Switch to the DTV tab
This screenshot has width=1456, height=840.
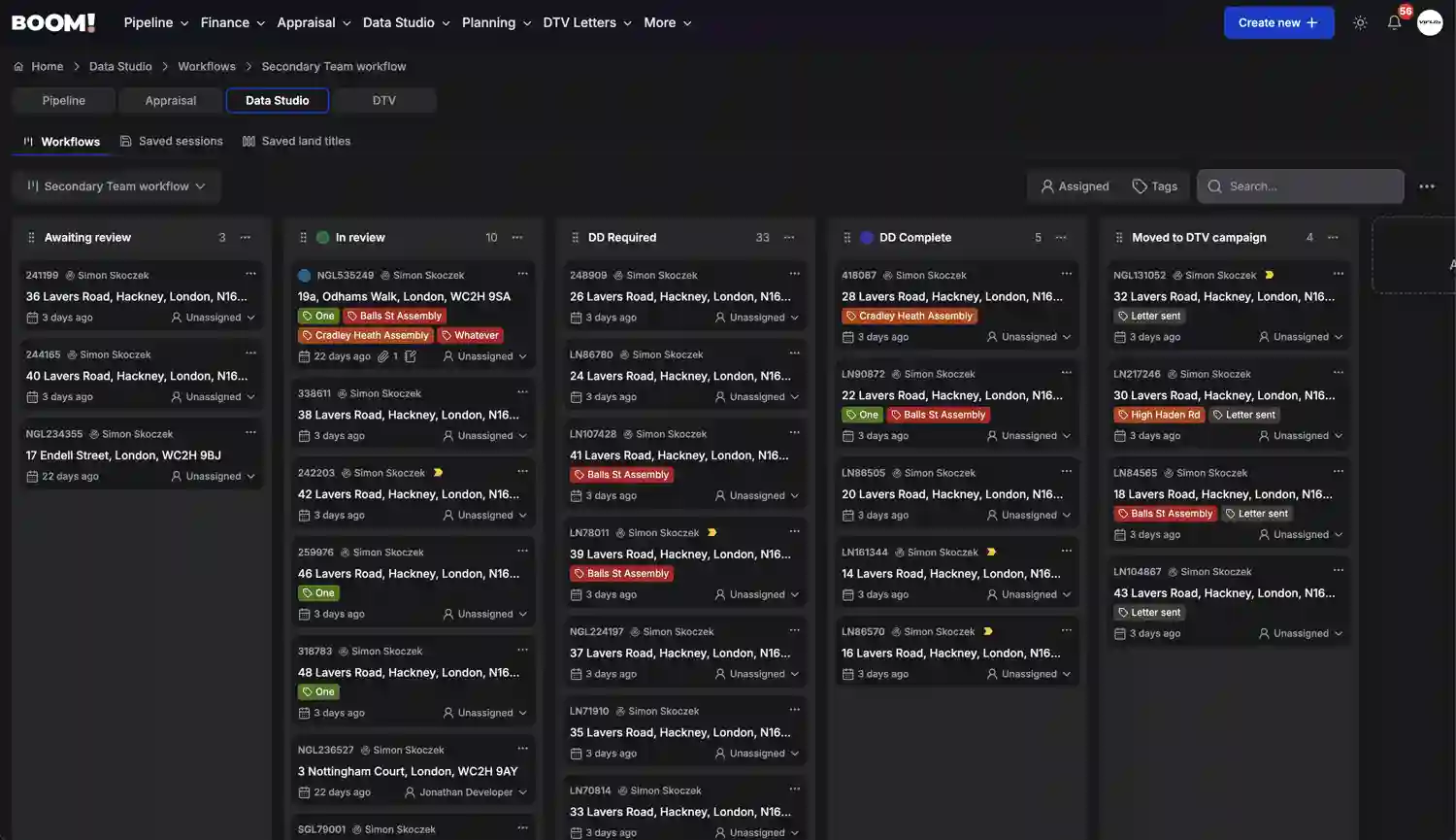pyautogui.click(x=384, y=100)
